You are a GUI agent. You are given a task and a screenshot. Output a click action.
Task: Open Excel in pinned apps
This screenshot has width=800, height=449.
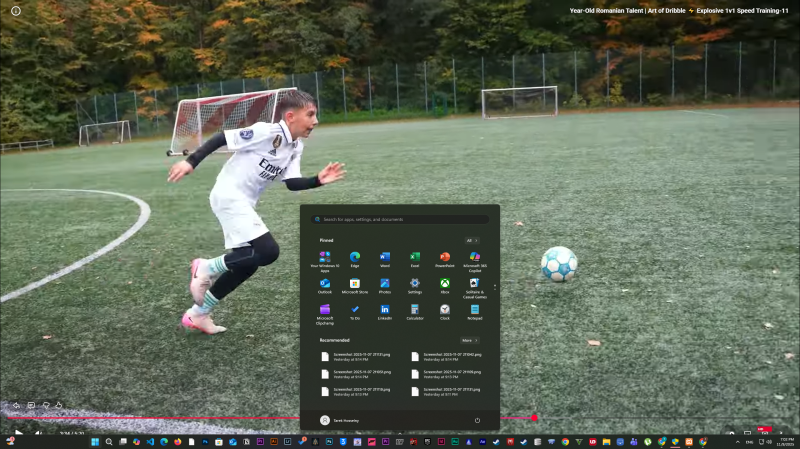[x=414, y=257]
